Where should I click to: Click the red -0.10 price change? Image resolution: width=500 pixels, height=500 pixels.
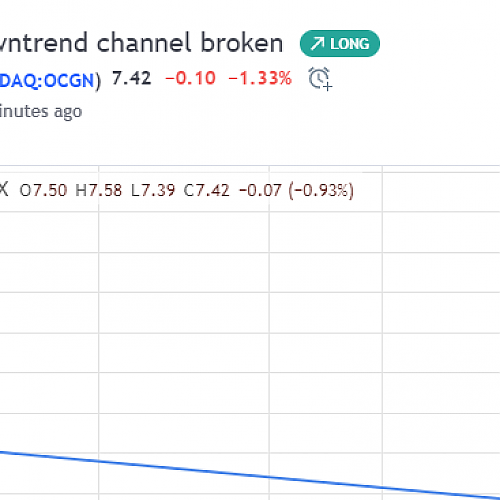190,79
